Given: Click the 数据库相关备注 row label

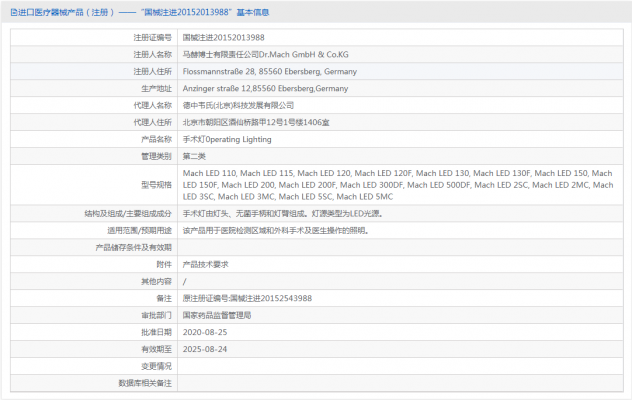Looking at the screenshot, I should click(146, 383).
